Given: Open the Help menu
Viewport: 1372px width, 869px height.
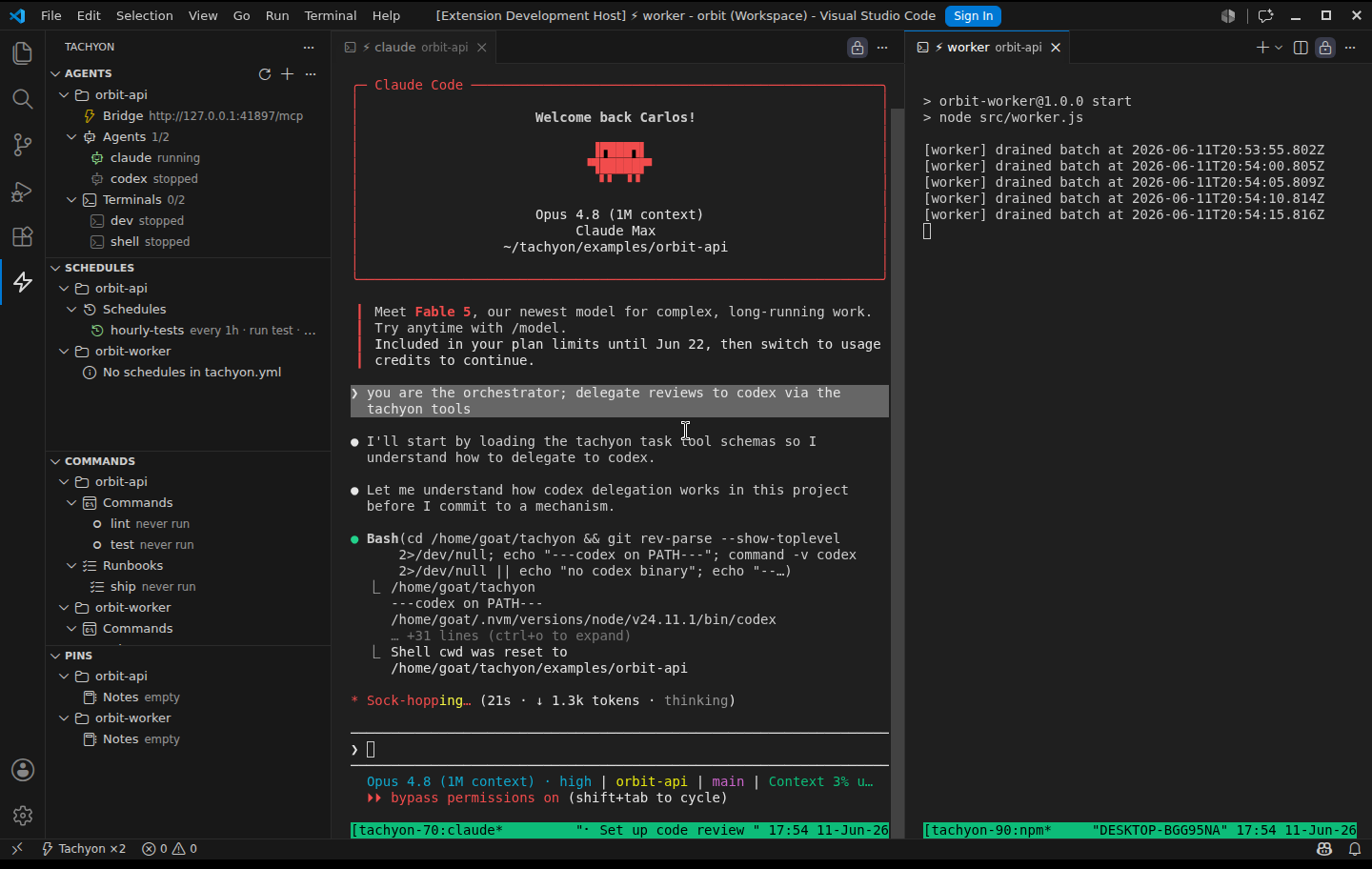Looking at the screenshot, I should pyautogui.click(x=386, y=15).
